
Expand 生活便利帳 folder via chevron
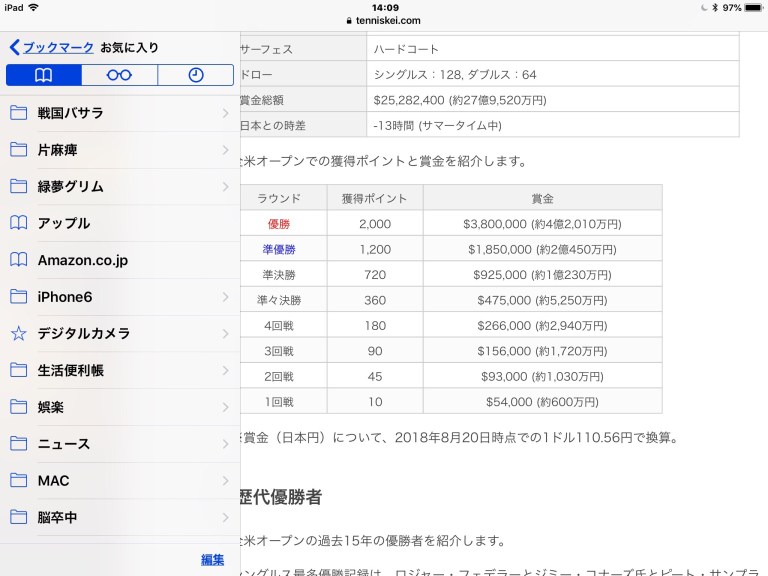225,370
